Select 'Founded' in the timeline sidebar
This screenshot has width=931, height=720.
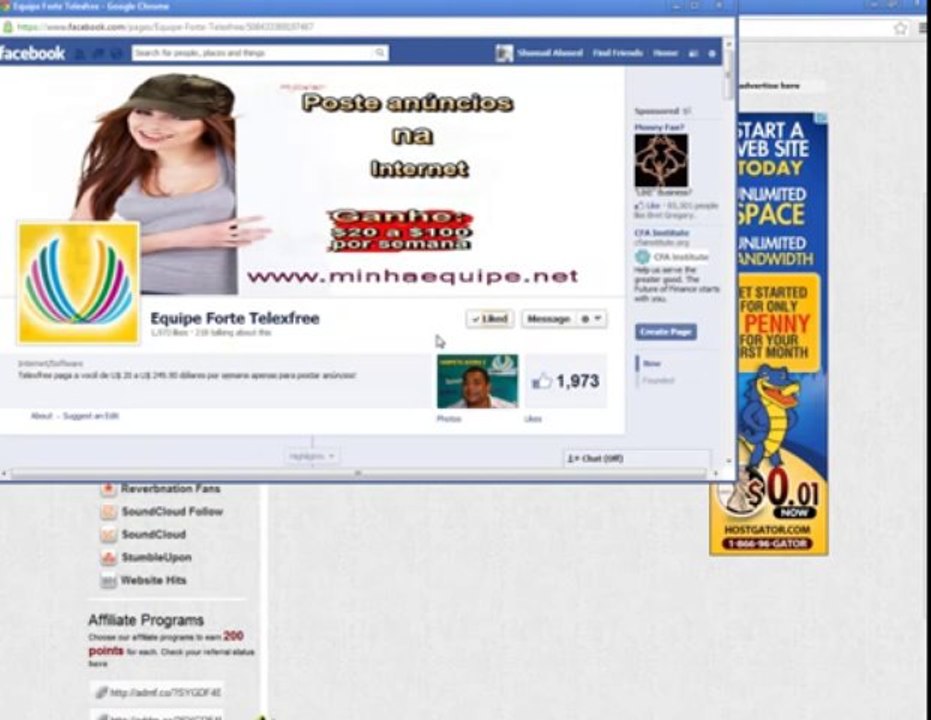click(x=658, y=380)
